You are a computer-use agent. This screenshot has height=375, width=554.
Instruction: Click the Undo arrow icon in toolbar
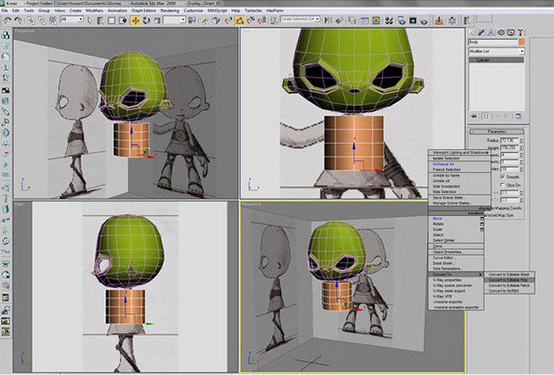coord(7,20)
